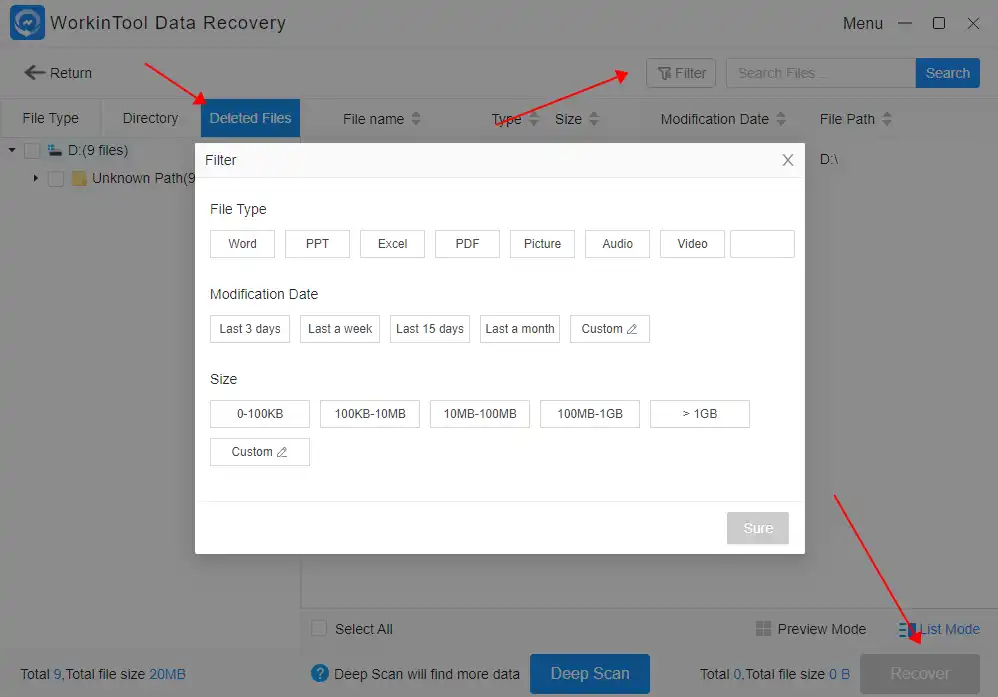Choose Last a week date filter
Image resolution: width=998 pixels, height=697 pixels.
340,329
